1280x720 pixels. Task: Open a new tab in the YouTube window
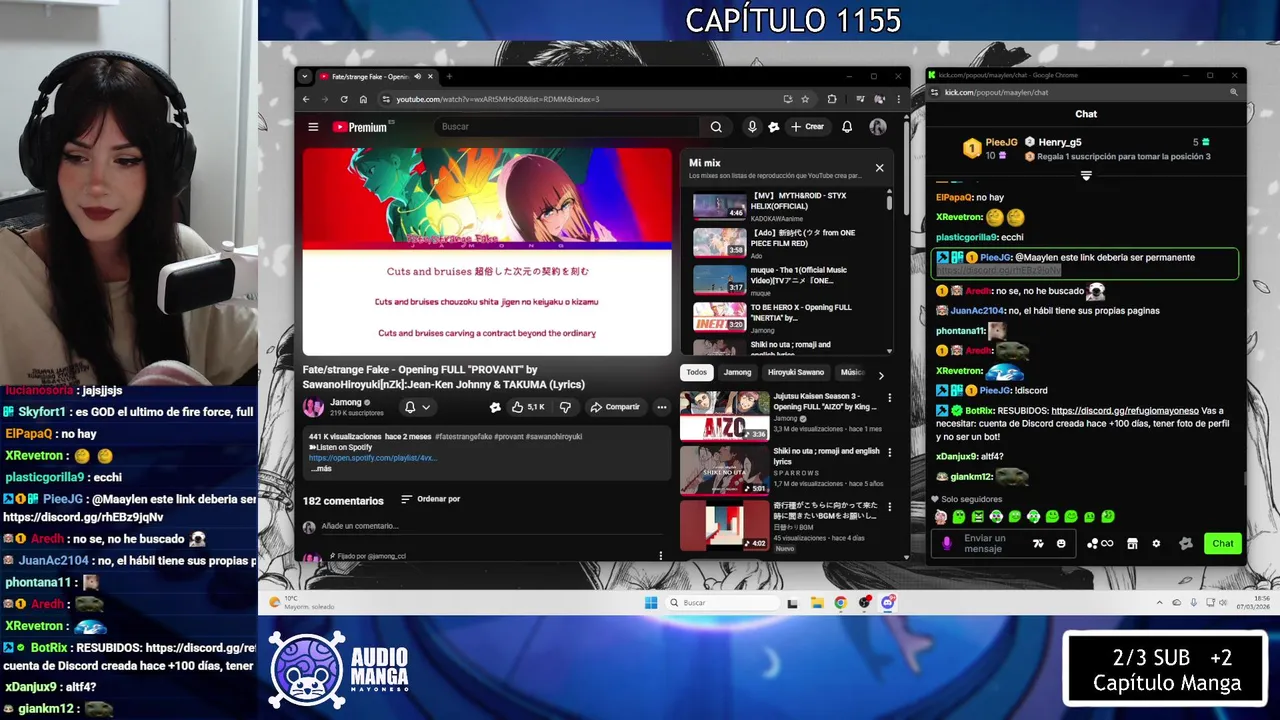click(x=449, y=77)
